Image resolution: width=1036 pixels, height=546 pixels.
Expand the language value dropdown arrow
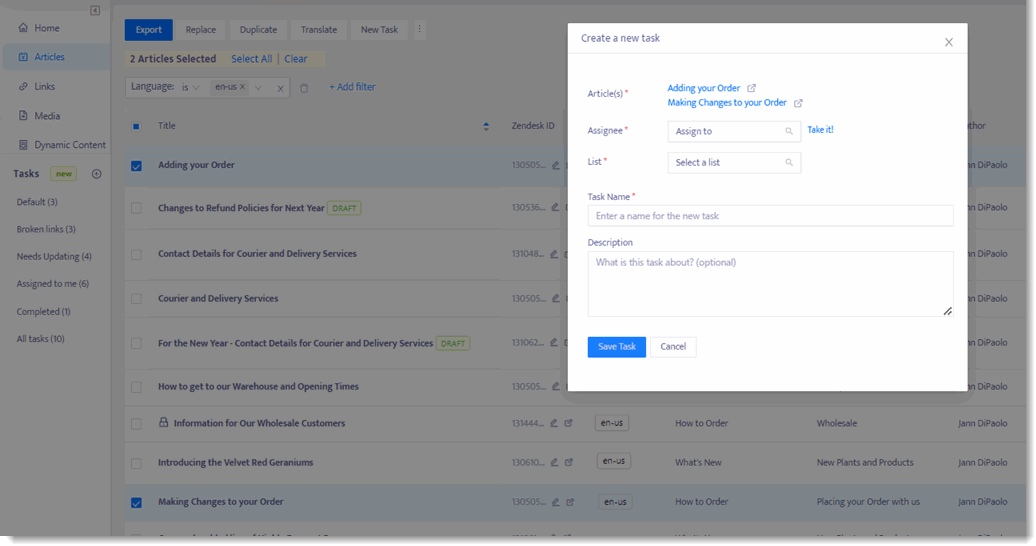pyautogui.click(x=258, y=87)
